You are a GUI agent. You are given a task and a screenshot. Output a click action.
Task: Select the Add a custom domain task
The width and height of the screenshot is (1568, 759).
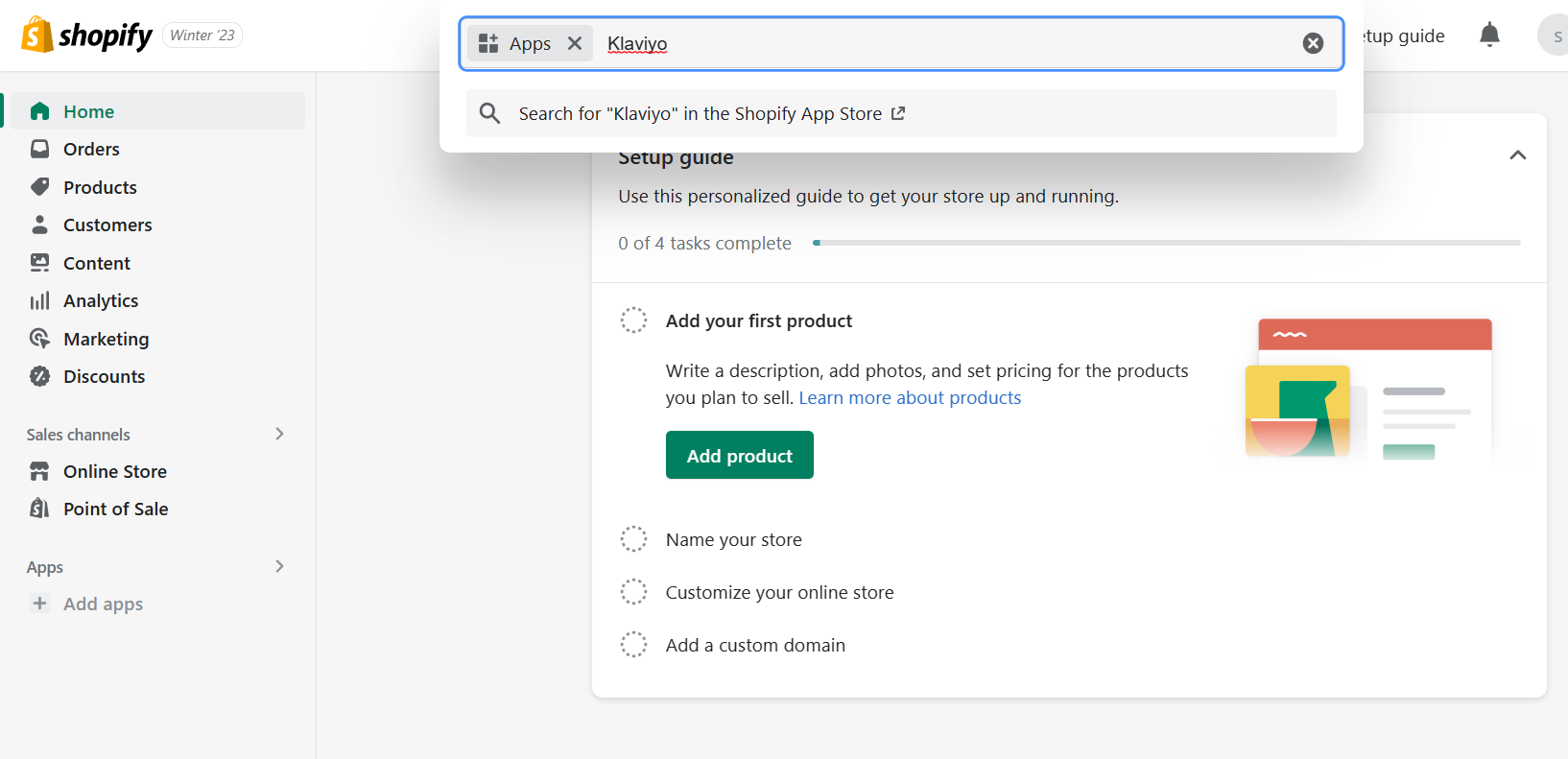755,645
